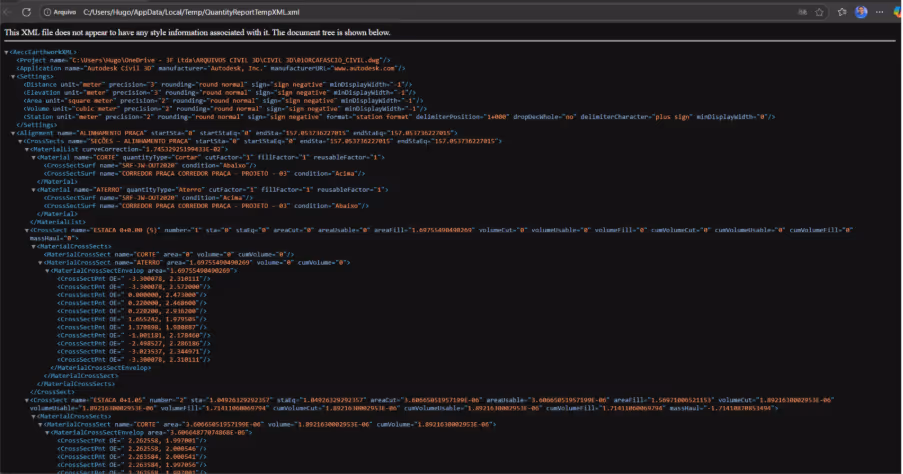Image resolution: width=903 pixels, height=474 pixels.
Task: Collapse MaterialCrossSectEnvelop area 1.69755490490269
Action: (x=48, y=271)
